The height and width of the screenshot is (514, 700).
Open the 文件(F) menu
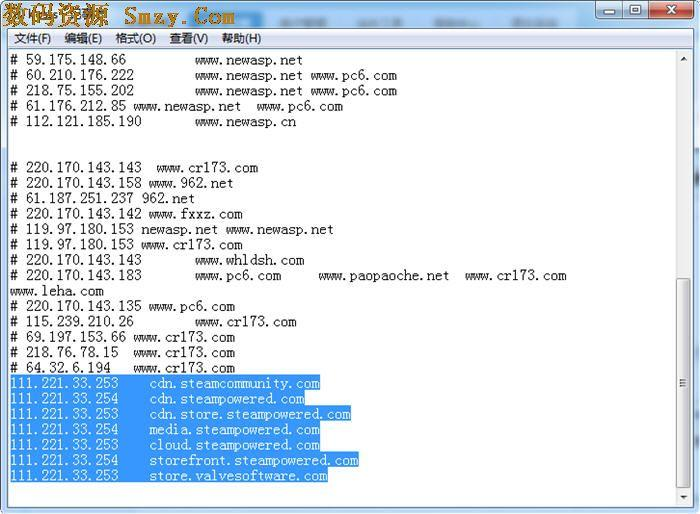(x=33, y=38)
